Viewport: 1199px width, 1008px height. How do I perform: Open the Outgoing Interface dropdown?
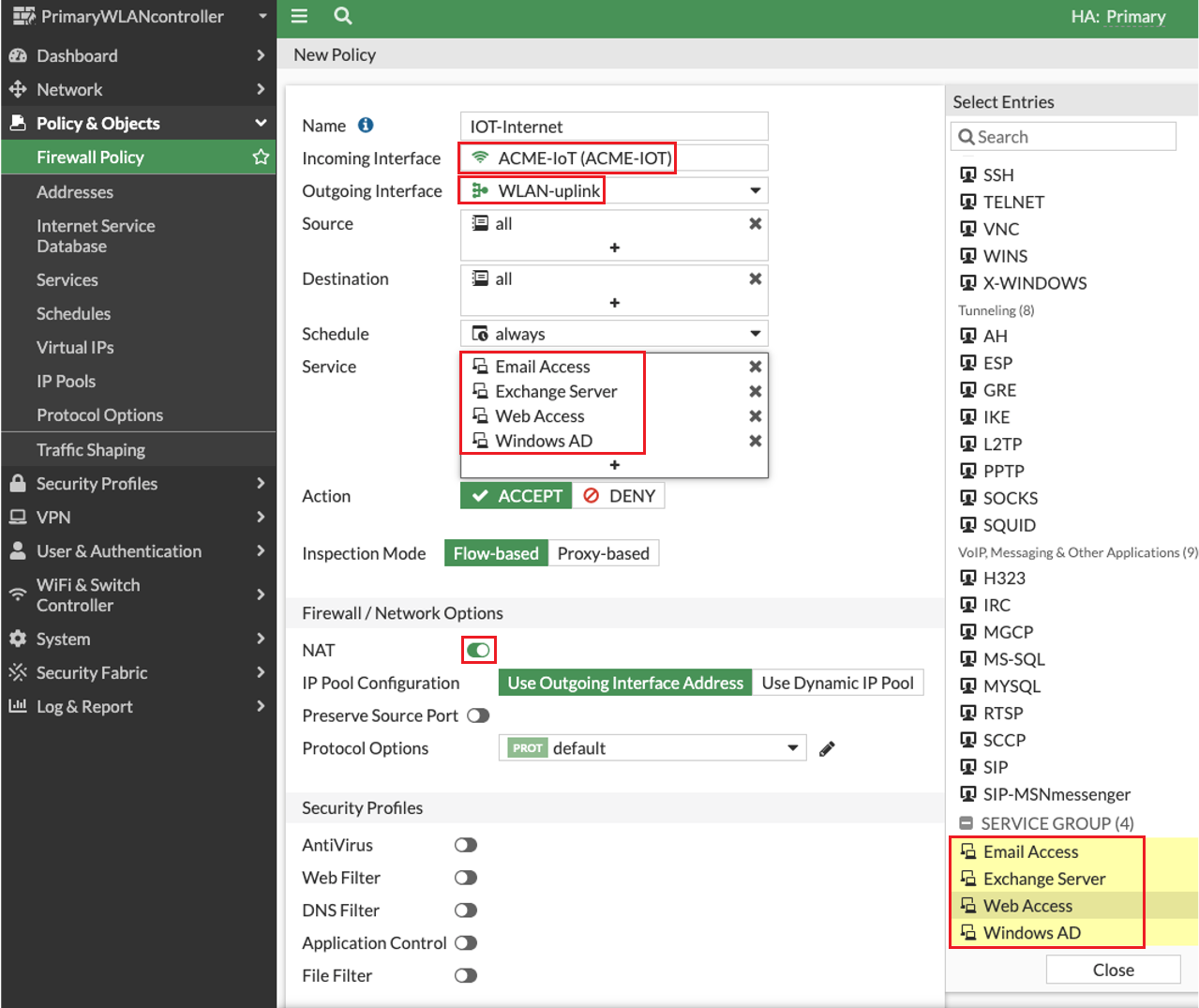pyautogui.click(x=755, y=191)
